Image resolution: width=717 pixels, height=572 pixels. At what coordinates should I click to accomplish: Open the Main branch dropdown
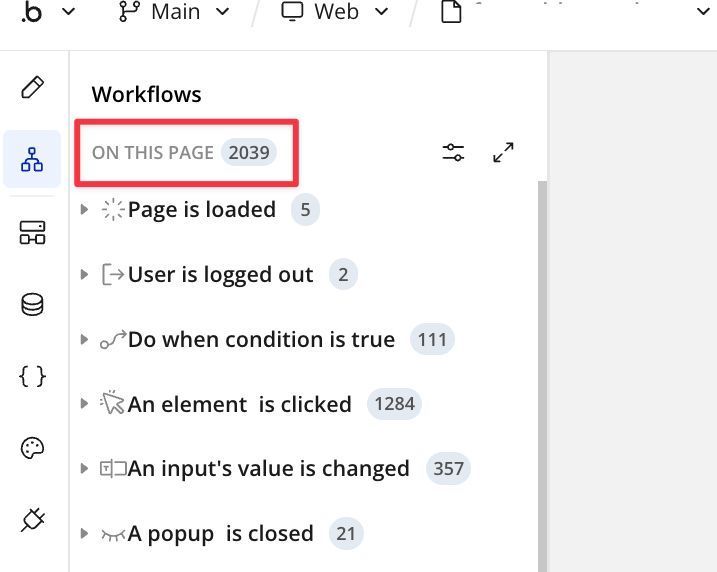click(x=174, y=12)
